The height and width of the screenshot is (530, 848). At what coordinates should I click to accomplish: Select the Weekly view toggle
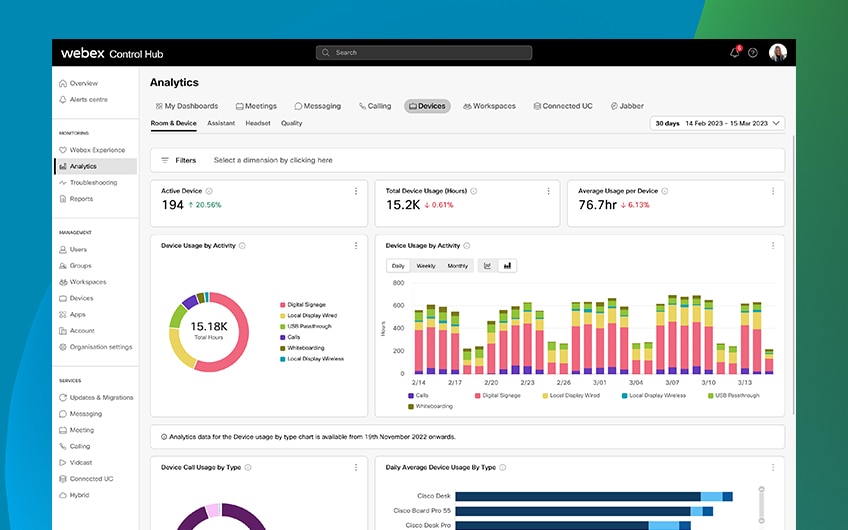pos(426,266)
